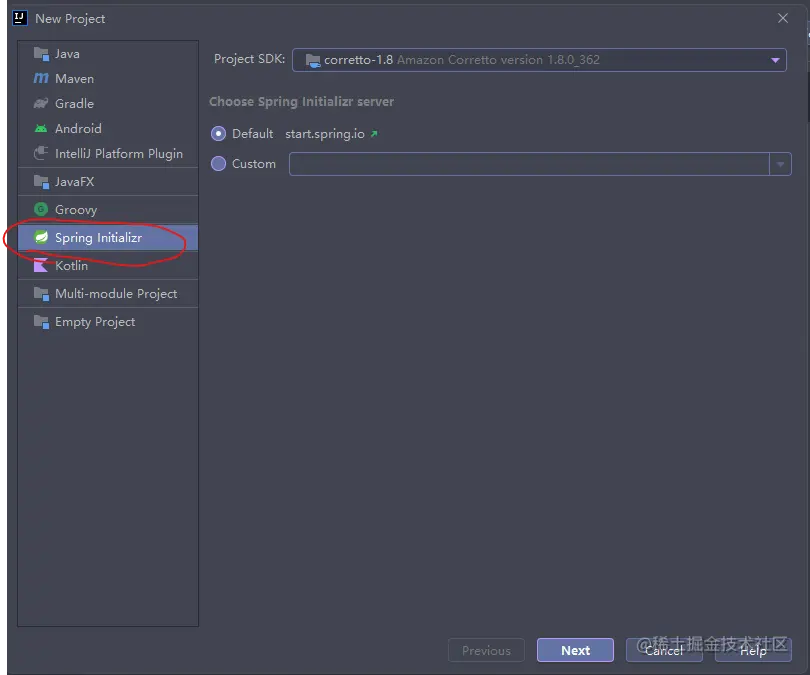Choose the Maven project type
The width and height of the screenshot is (810, 675).
(108, 79)
